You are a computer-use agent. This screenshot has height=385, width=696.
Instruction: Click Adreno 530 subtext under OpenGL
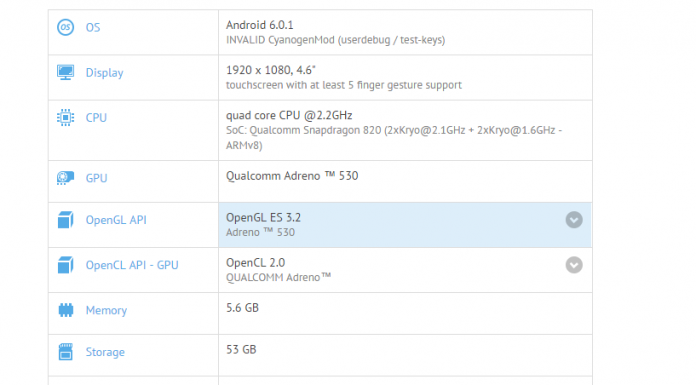click(x=260, y=232)
